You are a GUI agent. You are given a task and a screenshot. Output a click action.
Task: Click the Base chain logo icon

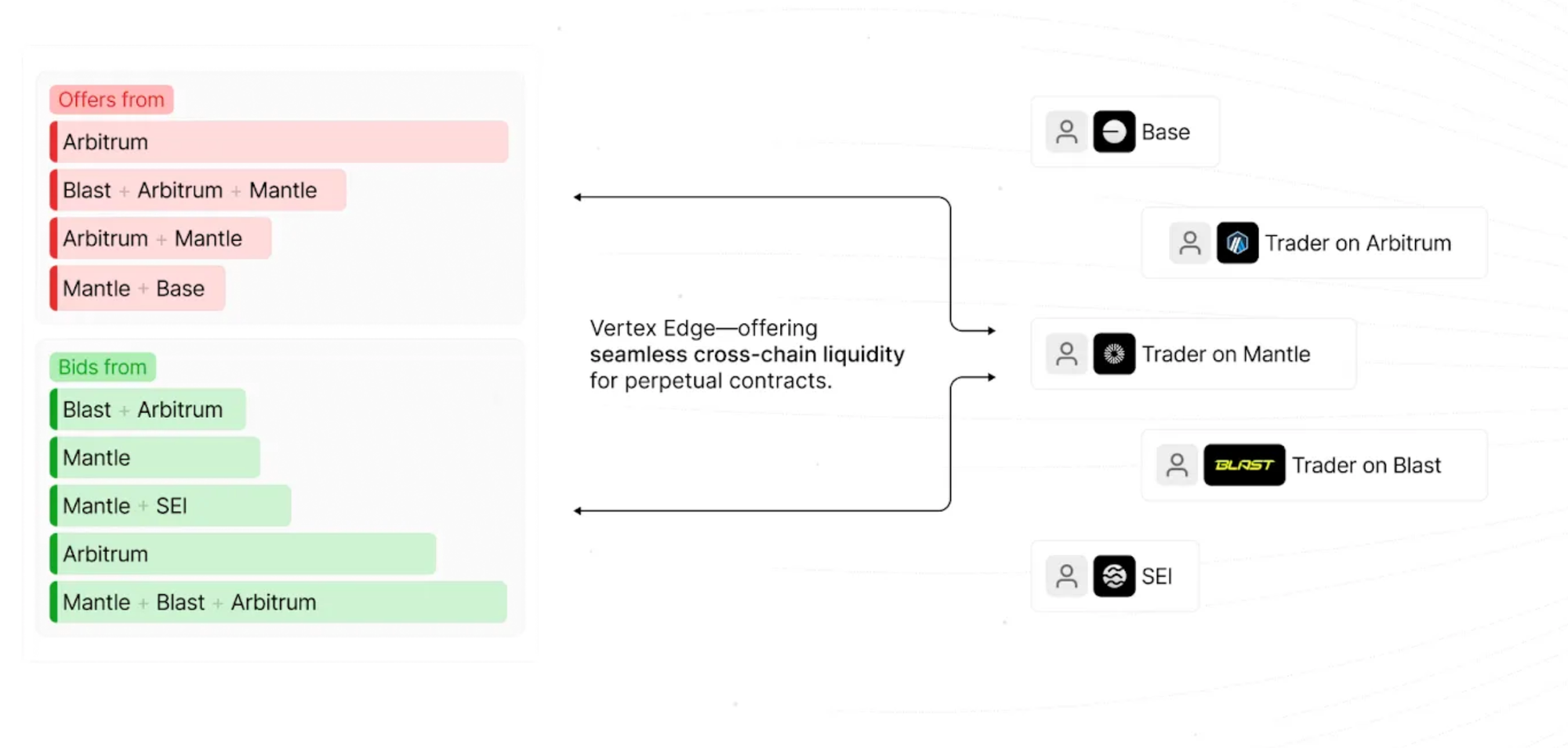point(1113,132)
